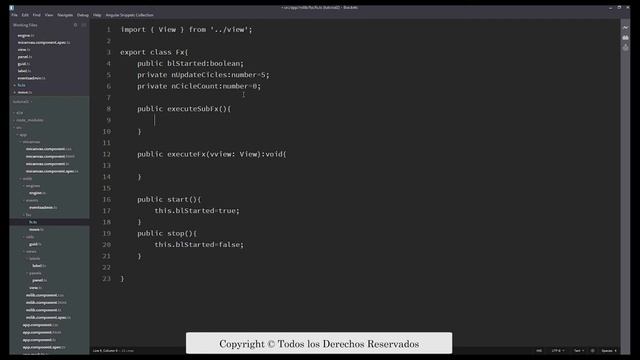Image resolution: width=640 pixels, height=360 pixels.
Task: Toggle the INS insert mode indicator
Action: 539,351
